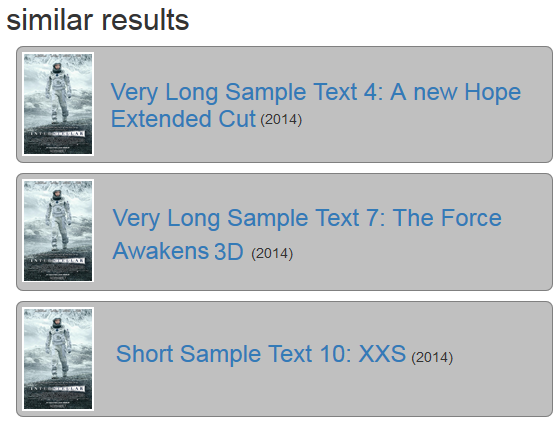
Task: Click the second result's movie poster
Action: pos(58,231)
